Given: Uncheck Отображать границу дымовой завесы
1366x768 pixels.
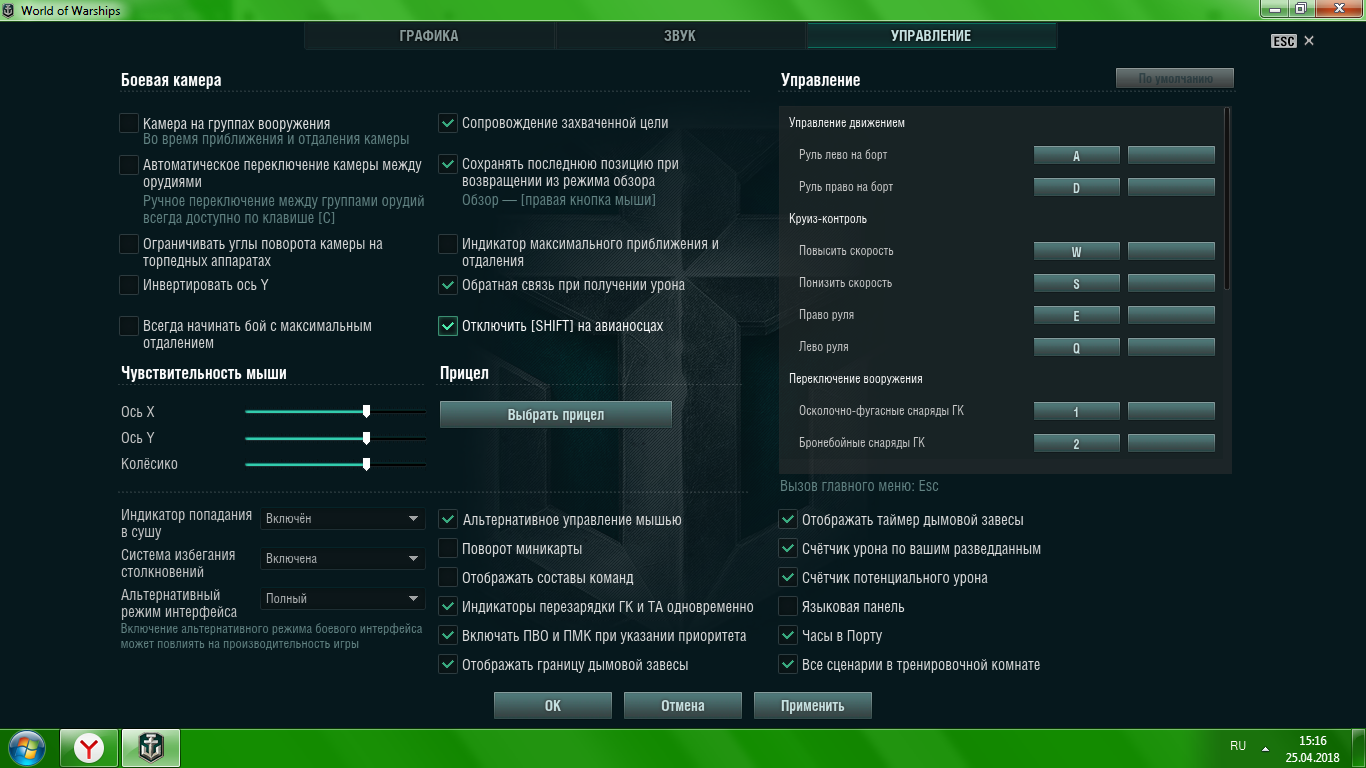Looking at the screenshot, I should pyautogui.click(x=448, y=665).
